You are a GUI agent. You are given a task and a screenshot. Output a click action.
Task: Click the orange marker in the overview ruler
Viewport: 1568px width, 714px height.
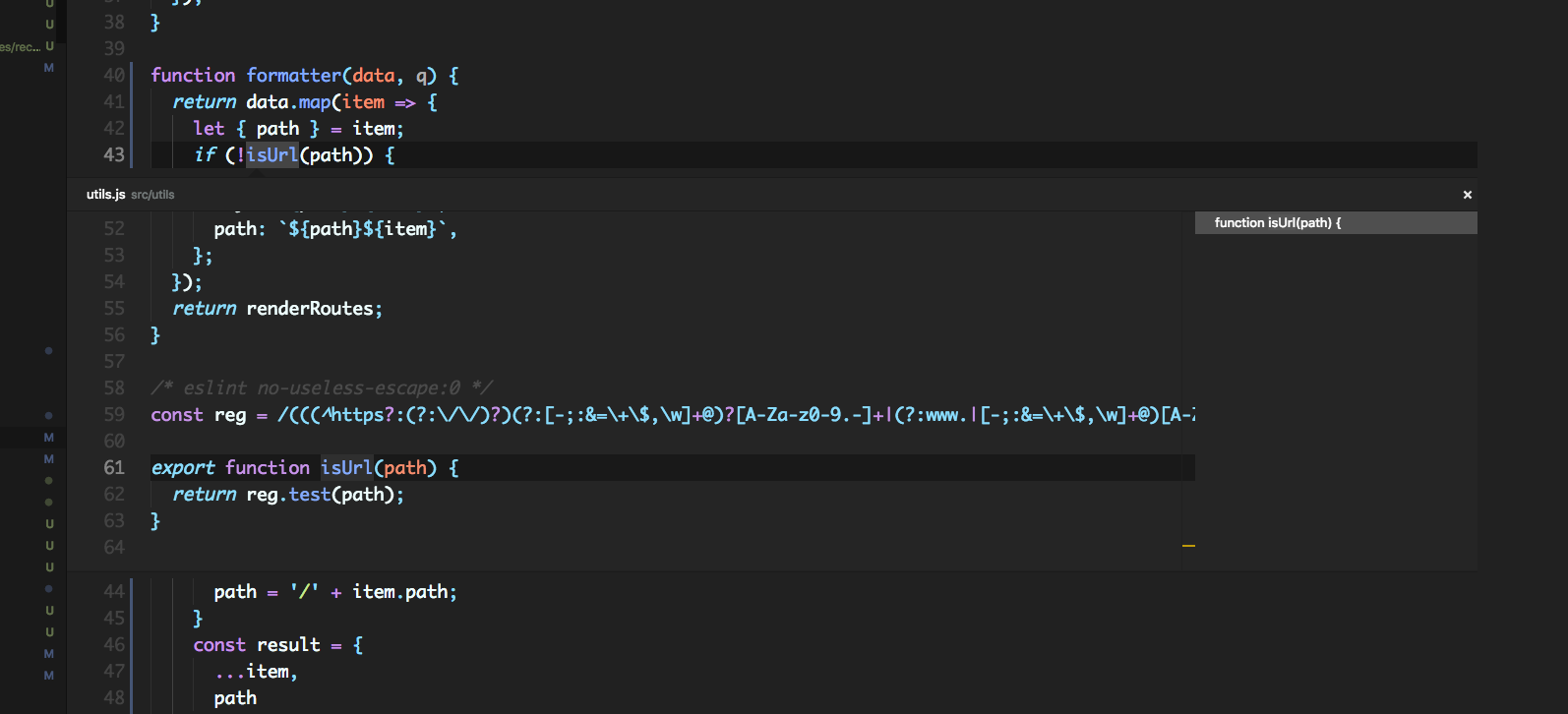[1188, 544]
